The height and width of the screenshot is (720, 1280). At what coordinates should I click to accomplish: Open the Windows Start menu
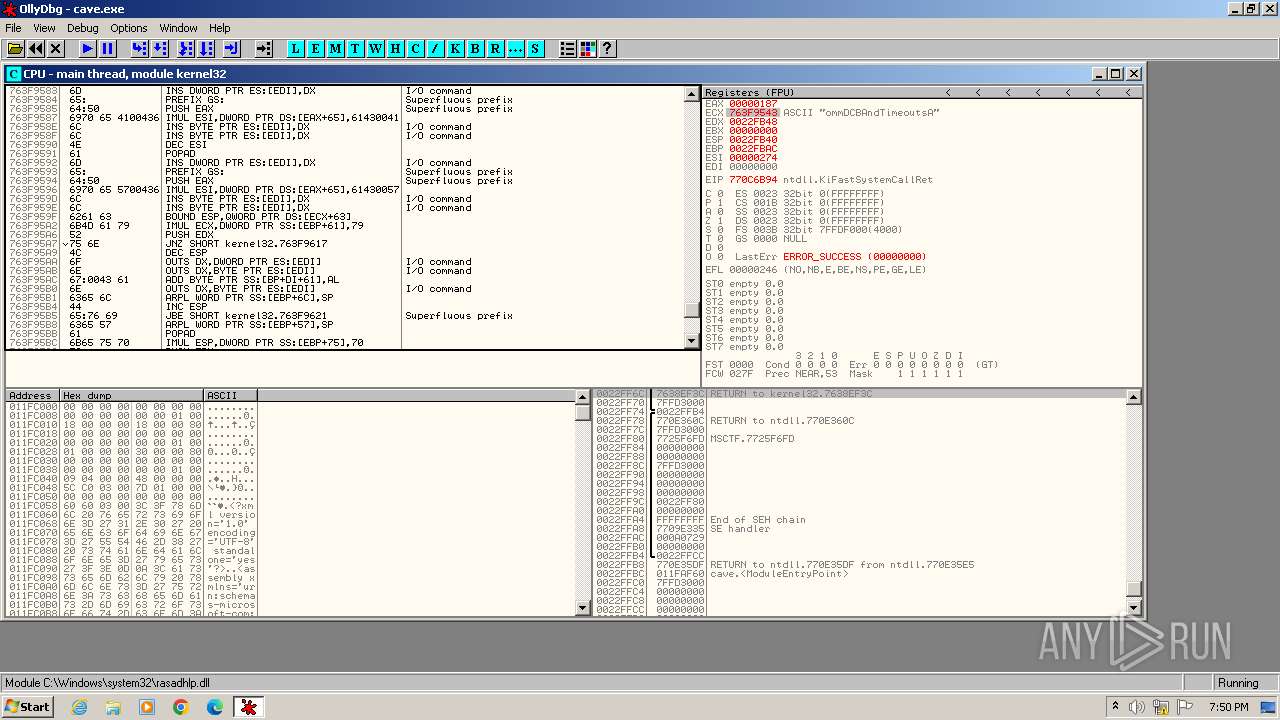click(x=27, y=707)
